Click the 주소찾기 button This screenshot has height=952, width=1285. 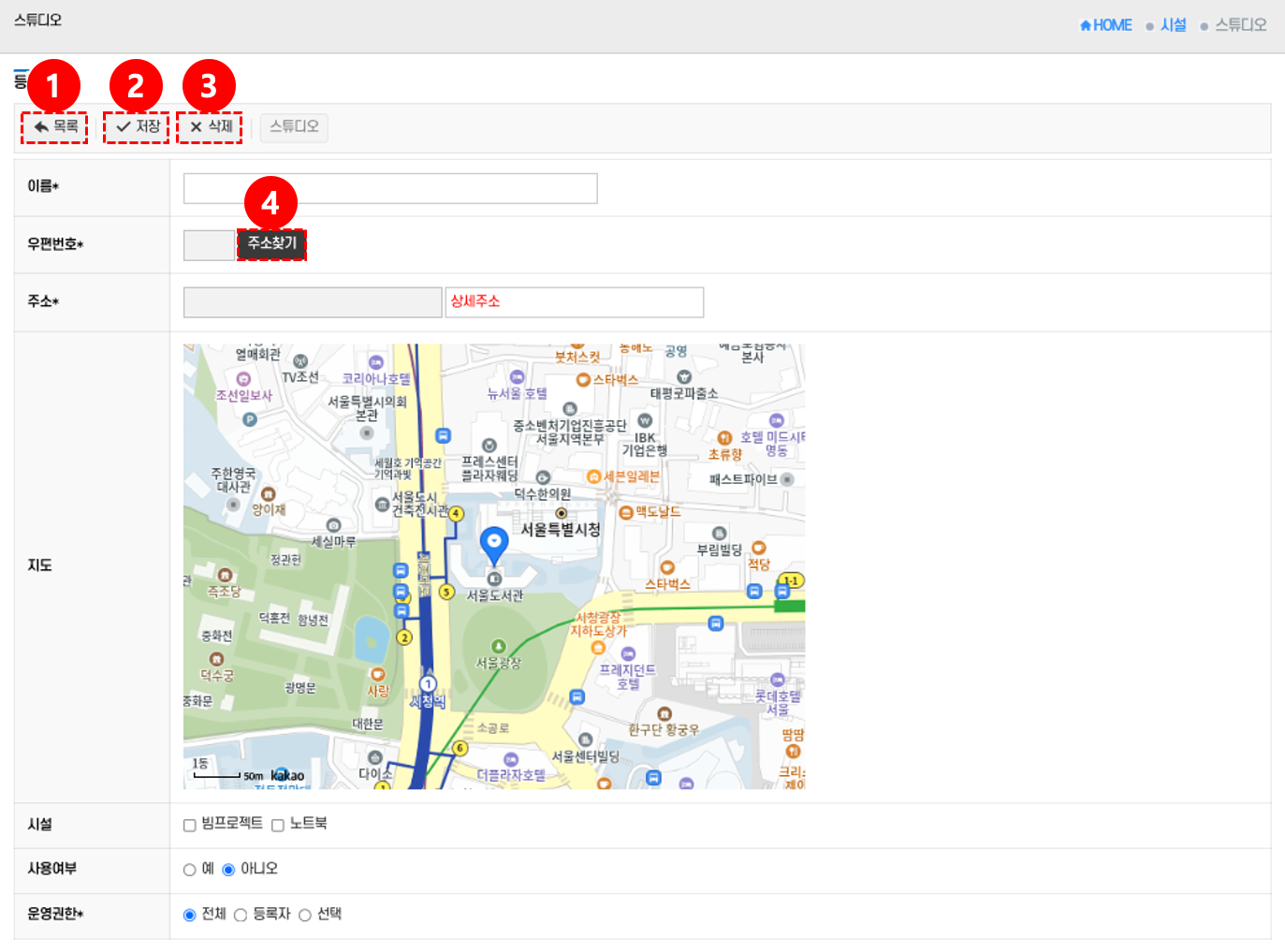pyautogui.click(x=271, y=243)
